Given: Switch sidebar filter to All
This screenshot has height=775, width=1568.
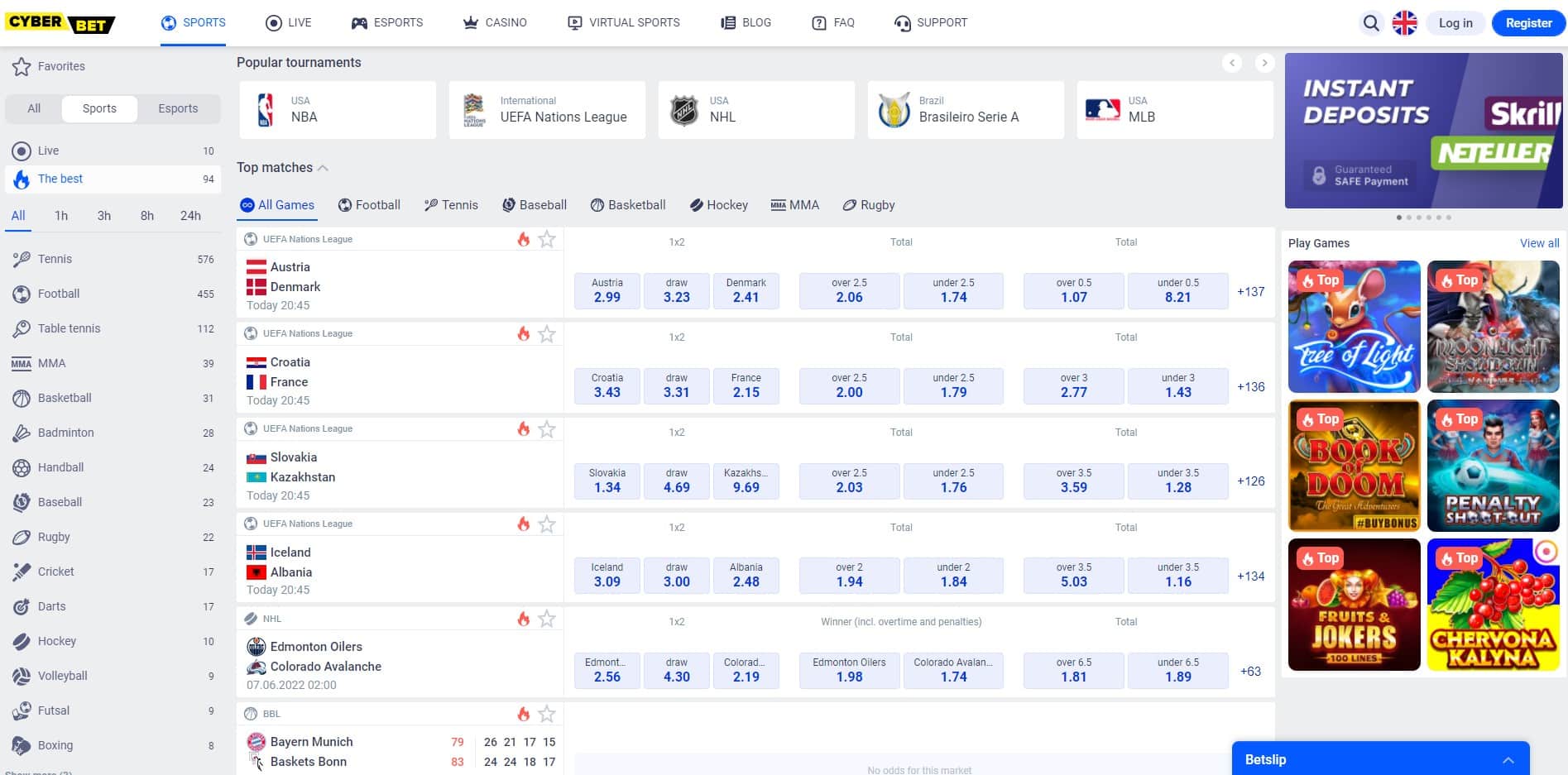Looking at the screenshot, I should coord(34,108).
